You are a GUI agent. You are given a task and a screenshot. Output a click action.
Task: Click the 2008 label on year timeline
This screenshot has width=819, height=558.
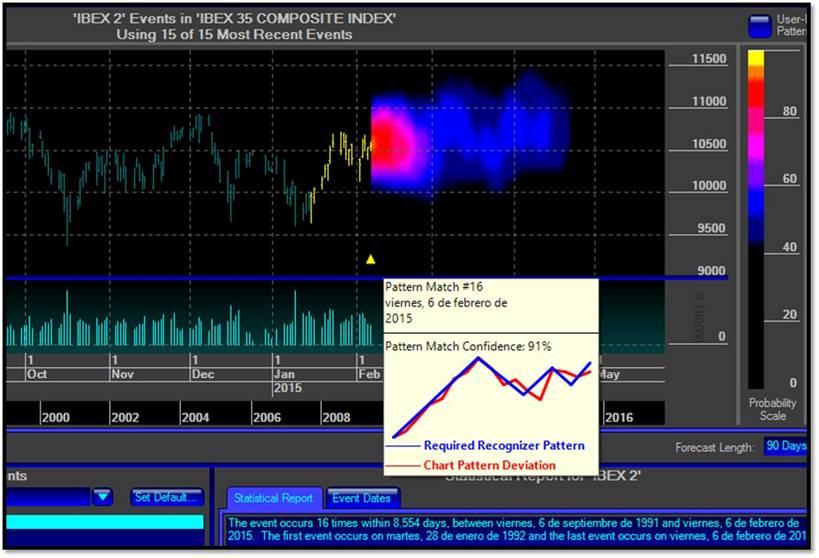coord(336,417)
